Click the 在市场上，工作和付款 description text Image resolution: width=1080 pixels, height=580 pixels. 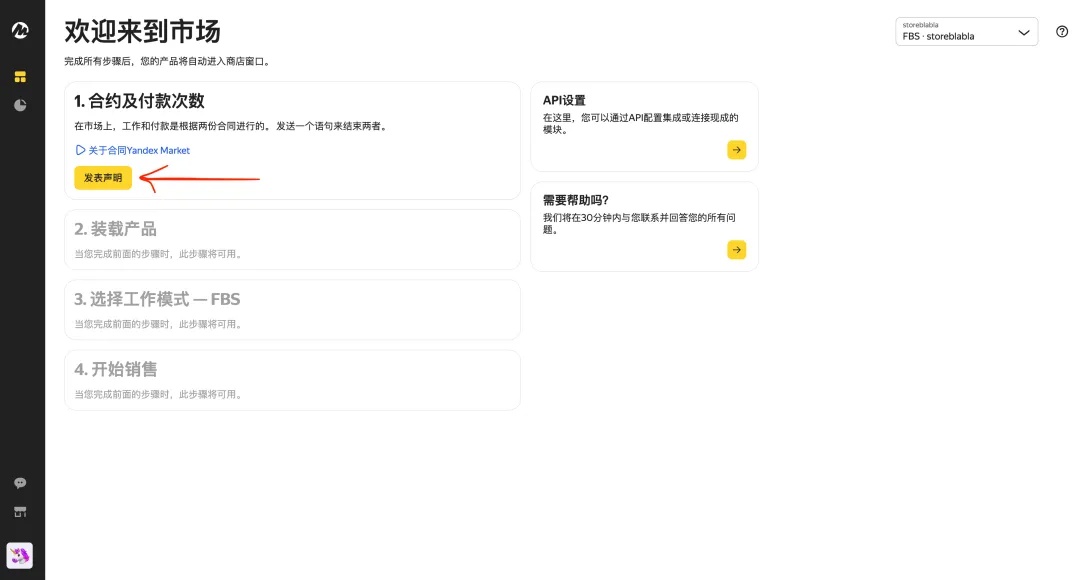click(232, 126)
